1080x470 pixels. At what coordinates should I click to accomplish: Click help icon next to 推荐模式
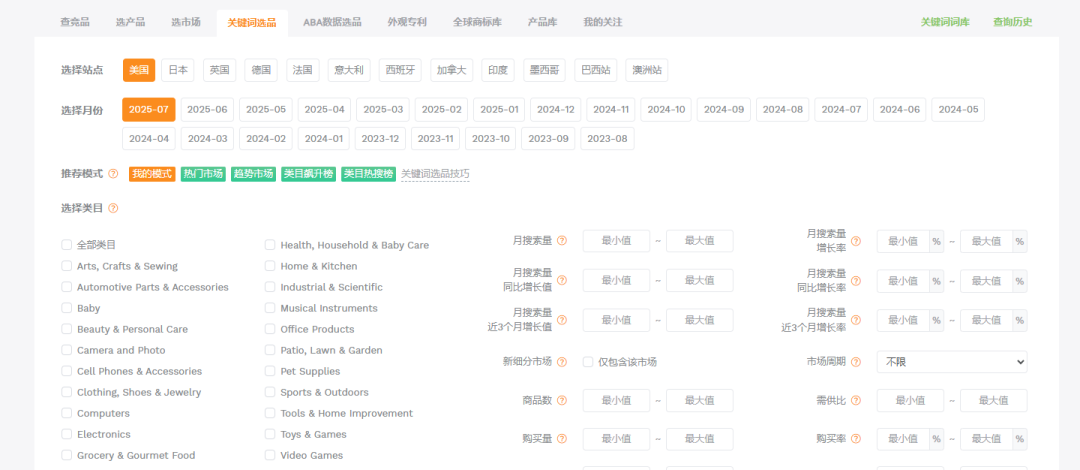[x=113, y=174]
